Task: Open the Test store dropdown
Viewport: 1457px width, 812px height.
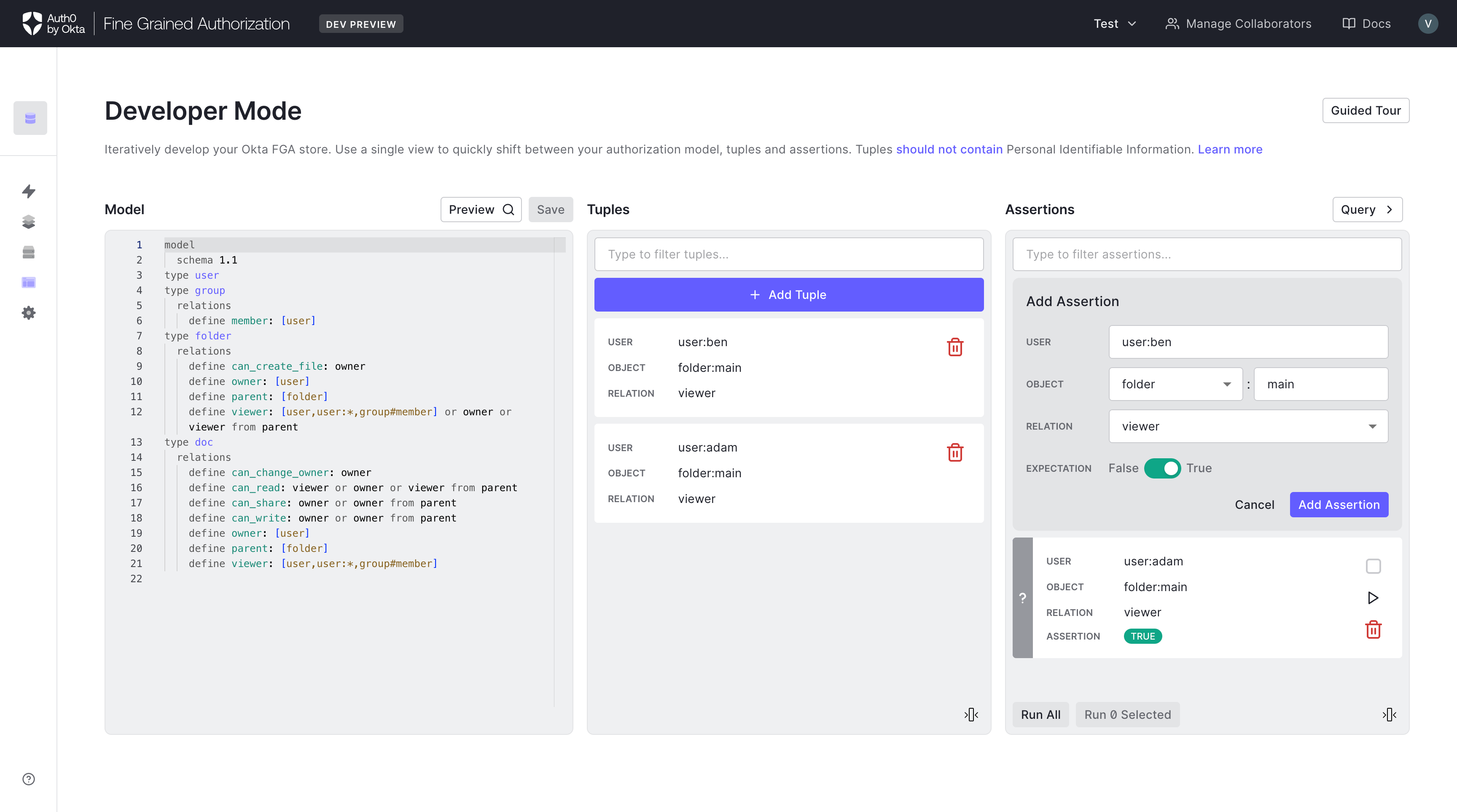Action: (x=1114, y=23)
